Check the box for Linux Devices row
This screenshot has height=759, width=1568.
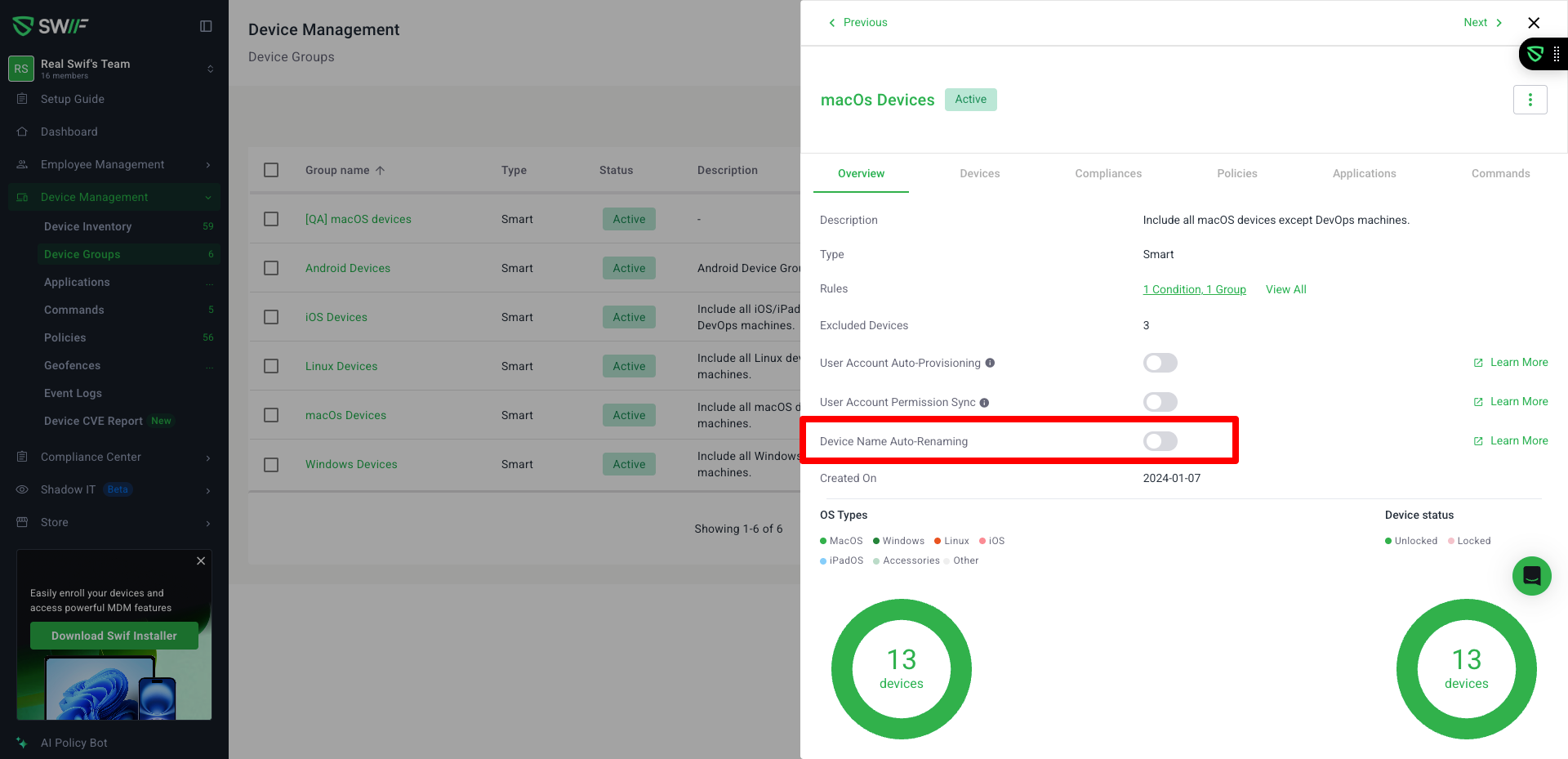point(271,366)
